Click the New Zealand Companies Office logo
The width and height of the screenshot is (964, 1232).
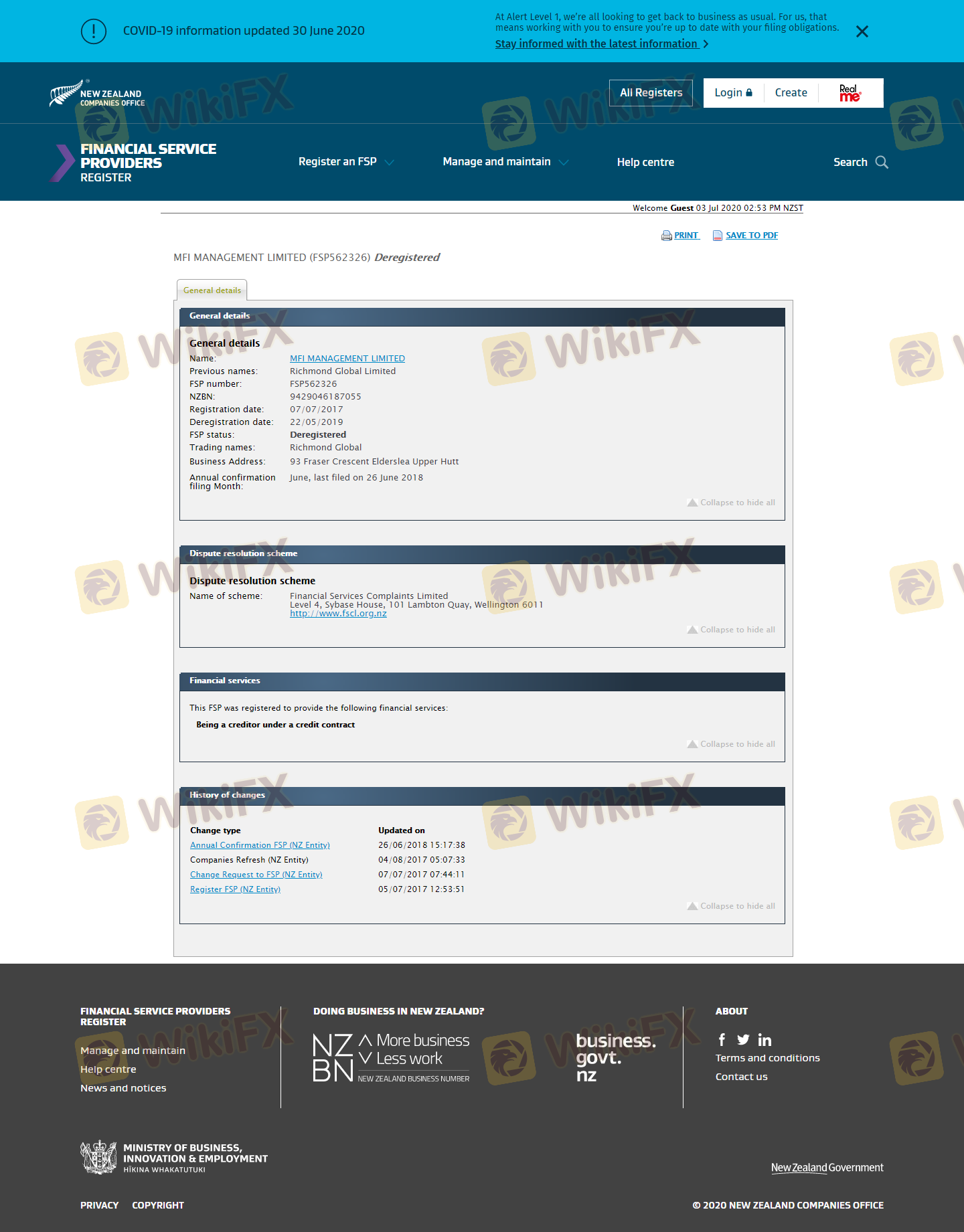click(97, 94)
